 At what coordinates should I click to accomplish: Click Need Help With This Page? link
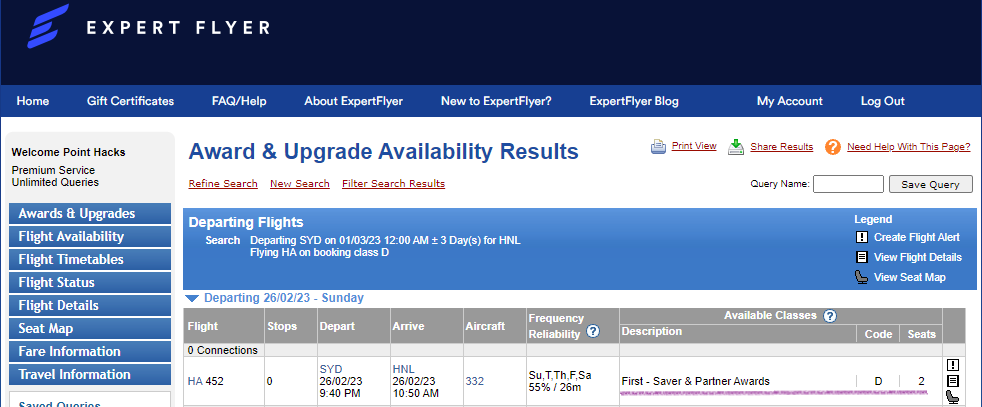[x=909, y=147]
